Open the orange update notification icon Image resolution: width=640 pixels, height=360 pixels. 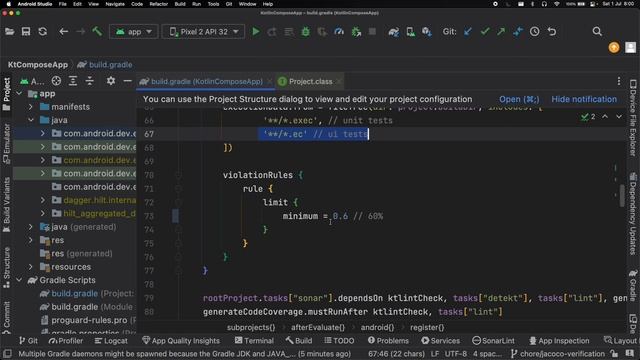click(614, 48)
